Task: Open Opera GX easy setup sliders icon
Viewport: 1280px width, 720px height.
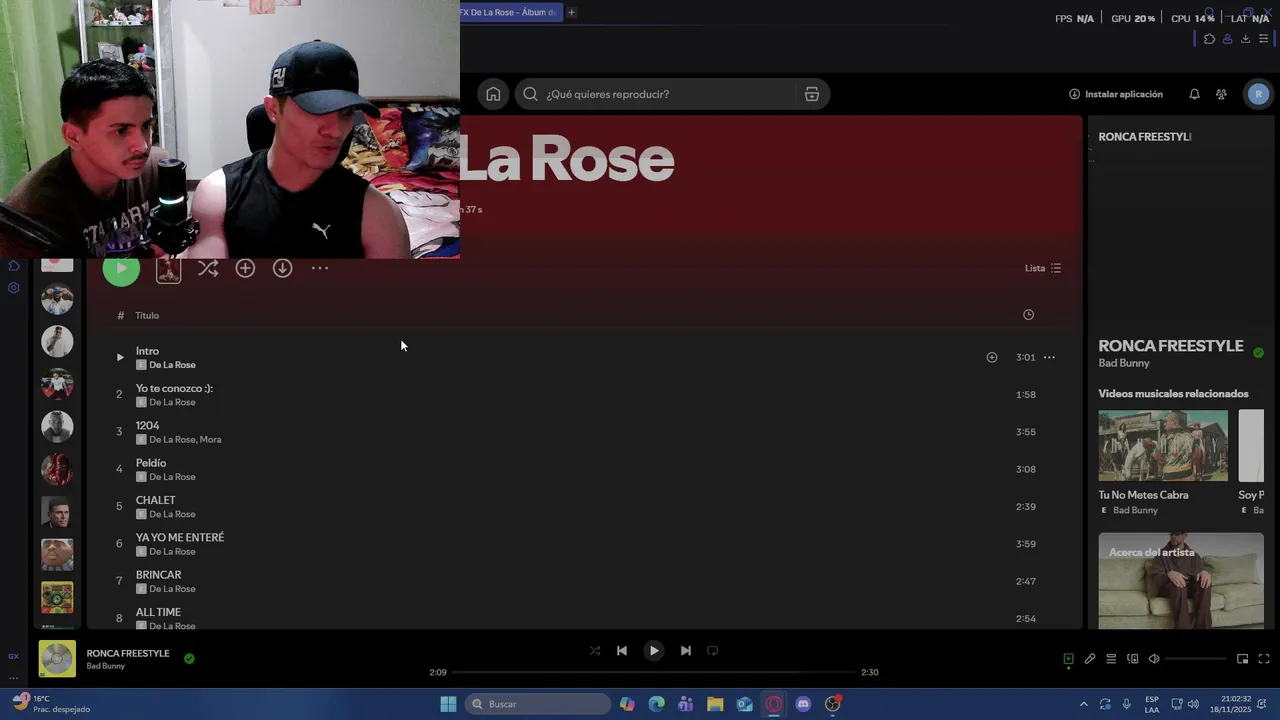Action: (x=1263, y=39)
